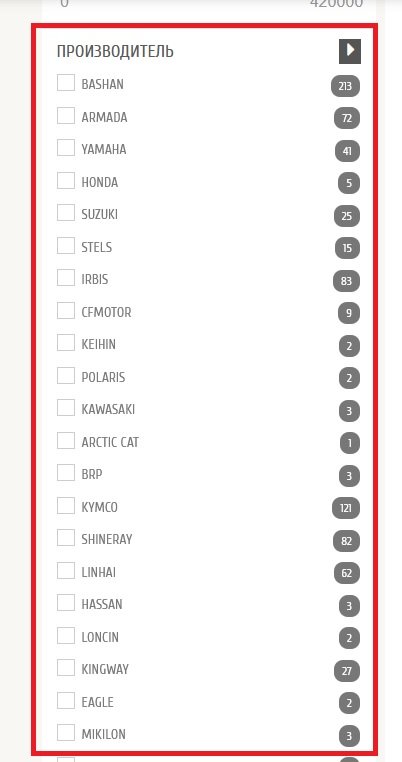
Task: Tick the KINGWAY checkbox
Action: [66, 668]
